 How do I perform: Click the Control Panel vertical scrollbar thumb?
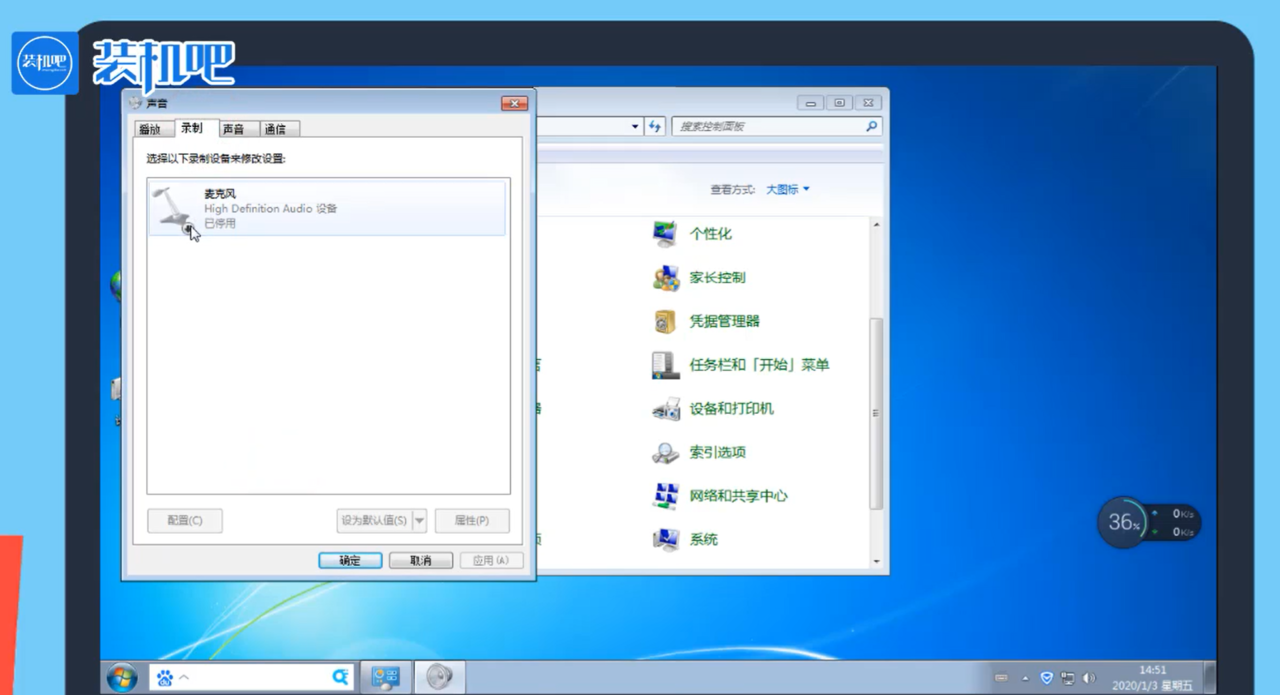[x=877, y=414]
